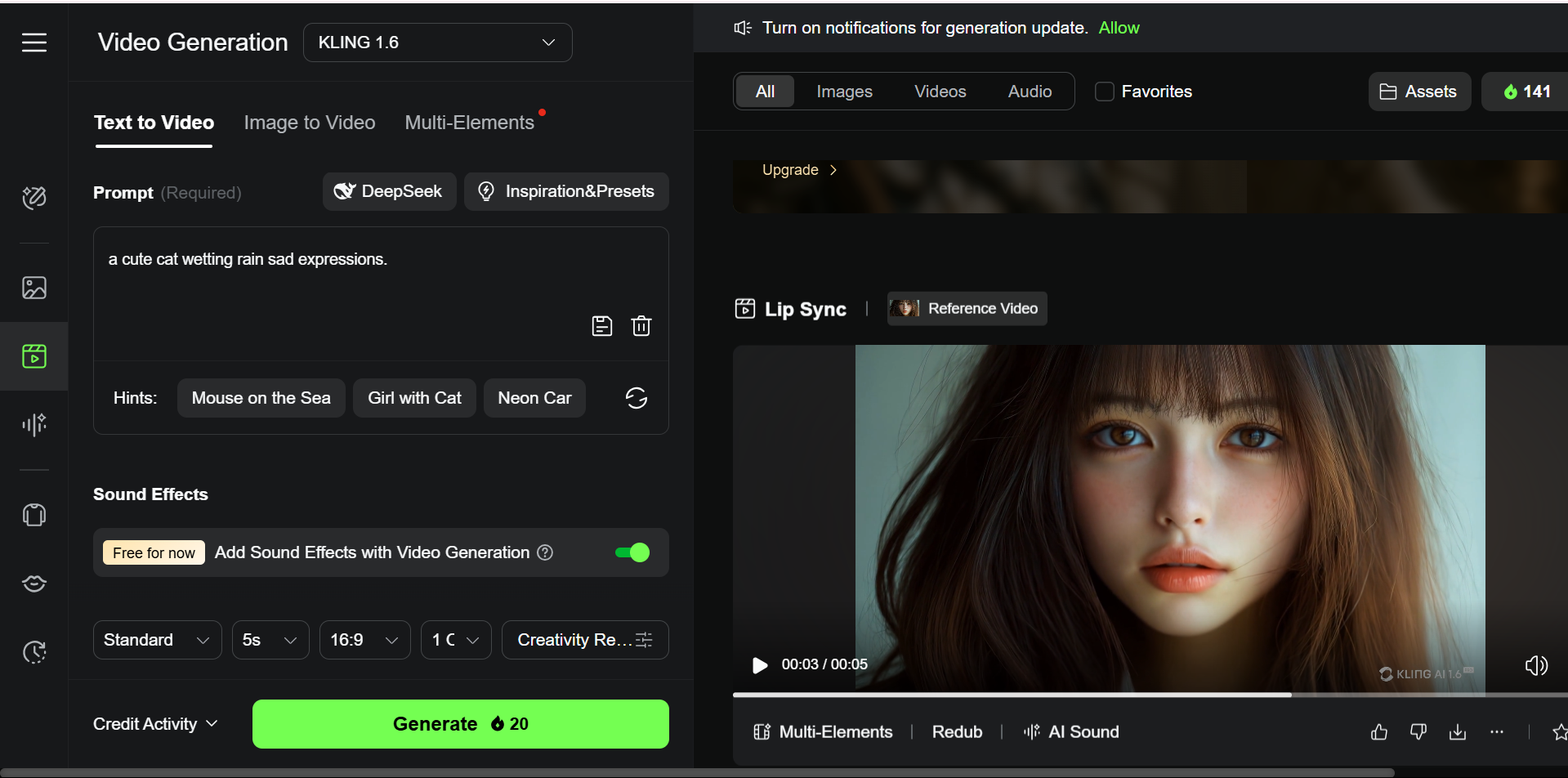Open the Image tool in the left sidebar
The image size is (1568, 778).
coord(34,287)
